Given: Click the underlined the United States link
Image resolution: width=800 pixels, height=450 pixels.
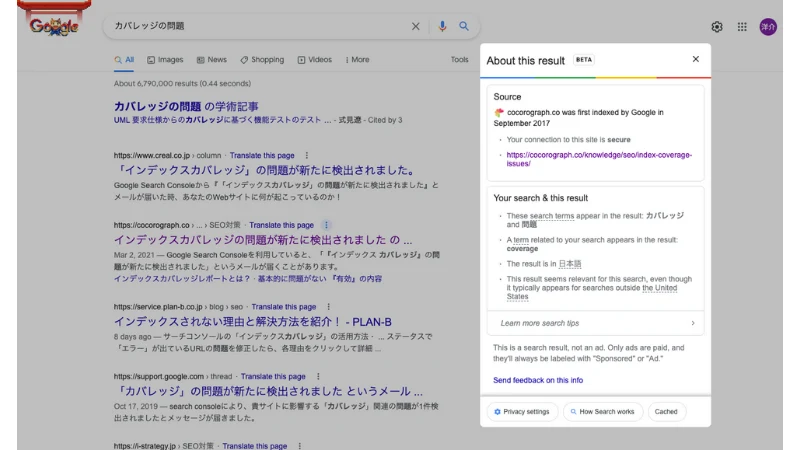Looking at the screenshot, I should click(592, 292).
